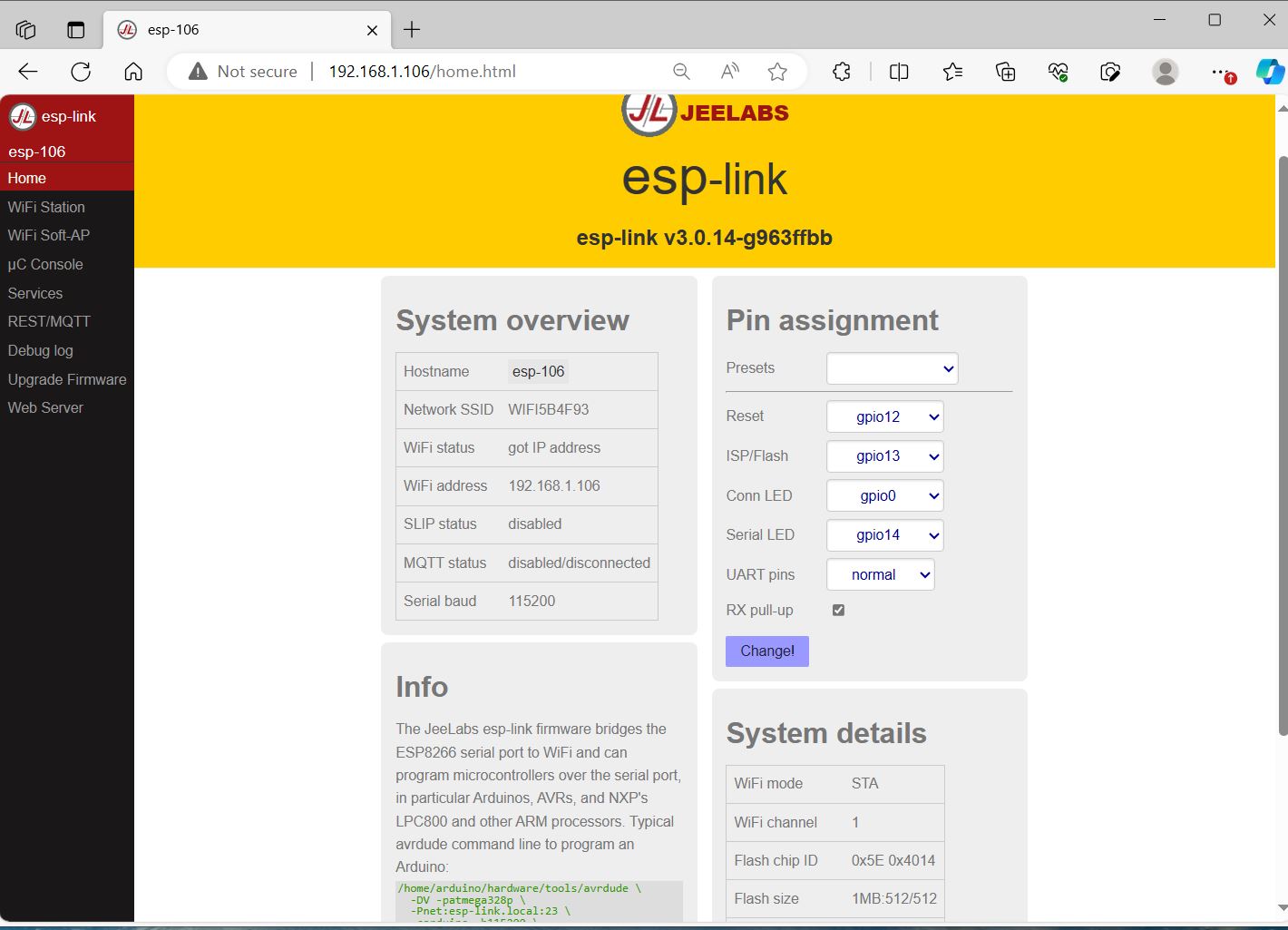The width and height of the screenshot is (1288, 930).
Task: Toggle the RX pull-up checkbox
Action: click(838, 610)
